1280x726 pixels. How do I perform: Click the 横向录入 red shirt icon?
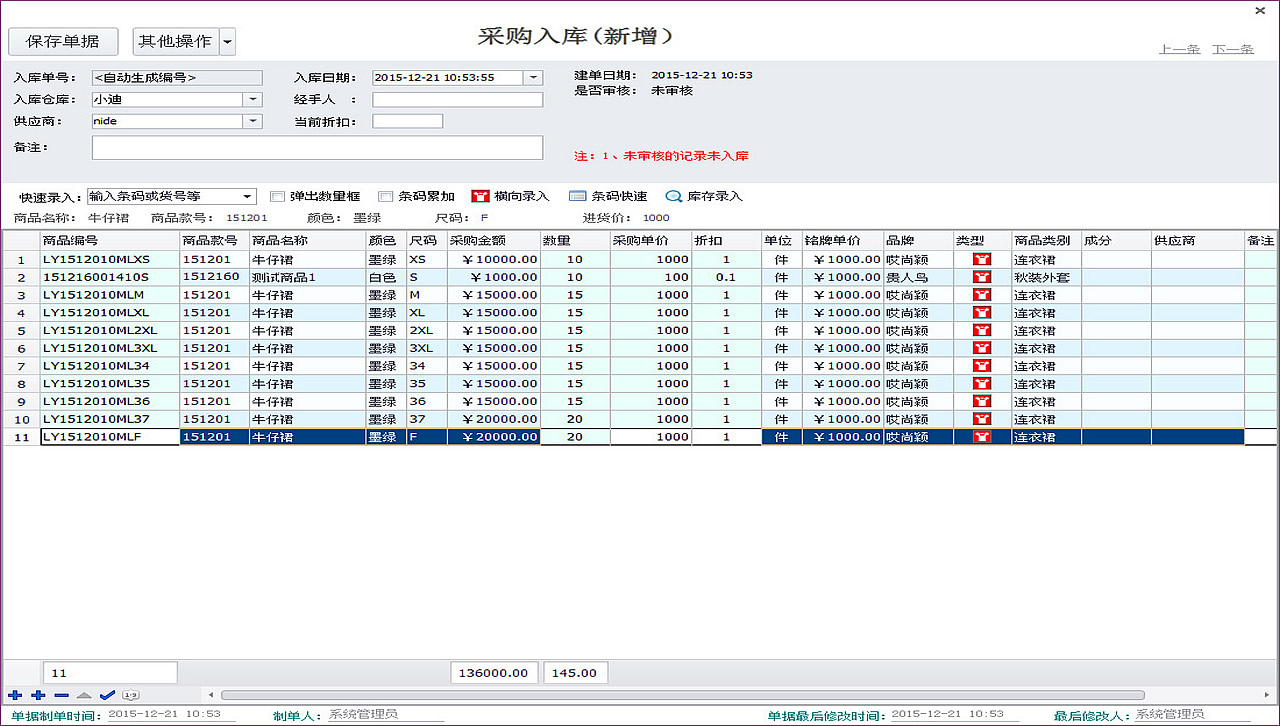point(480,196)
